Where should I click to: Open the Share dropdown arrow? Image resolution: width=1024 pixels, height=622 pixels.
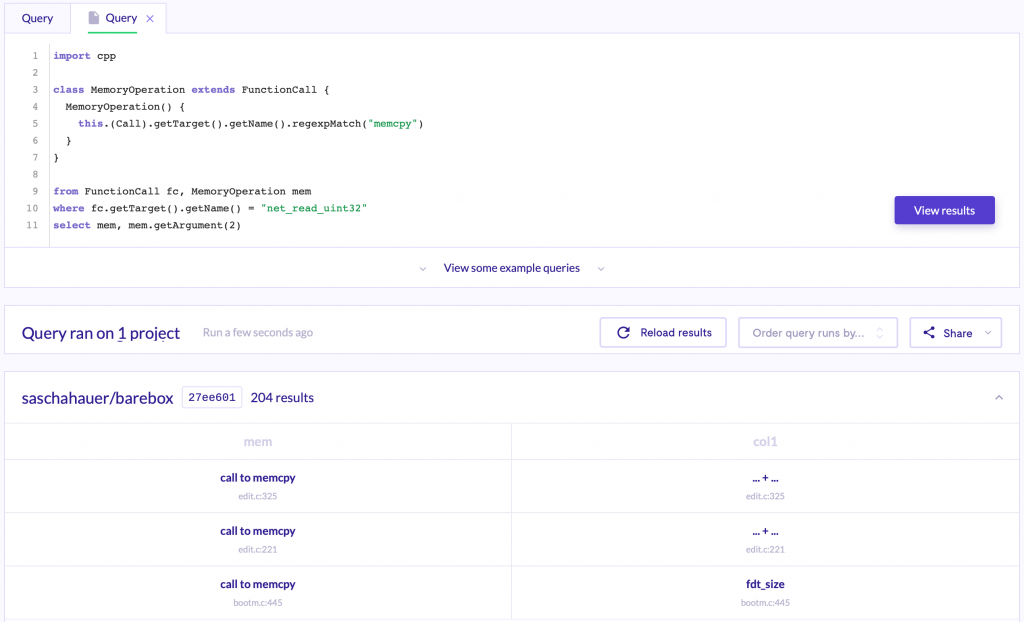(988, 333)
